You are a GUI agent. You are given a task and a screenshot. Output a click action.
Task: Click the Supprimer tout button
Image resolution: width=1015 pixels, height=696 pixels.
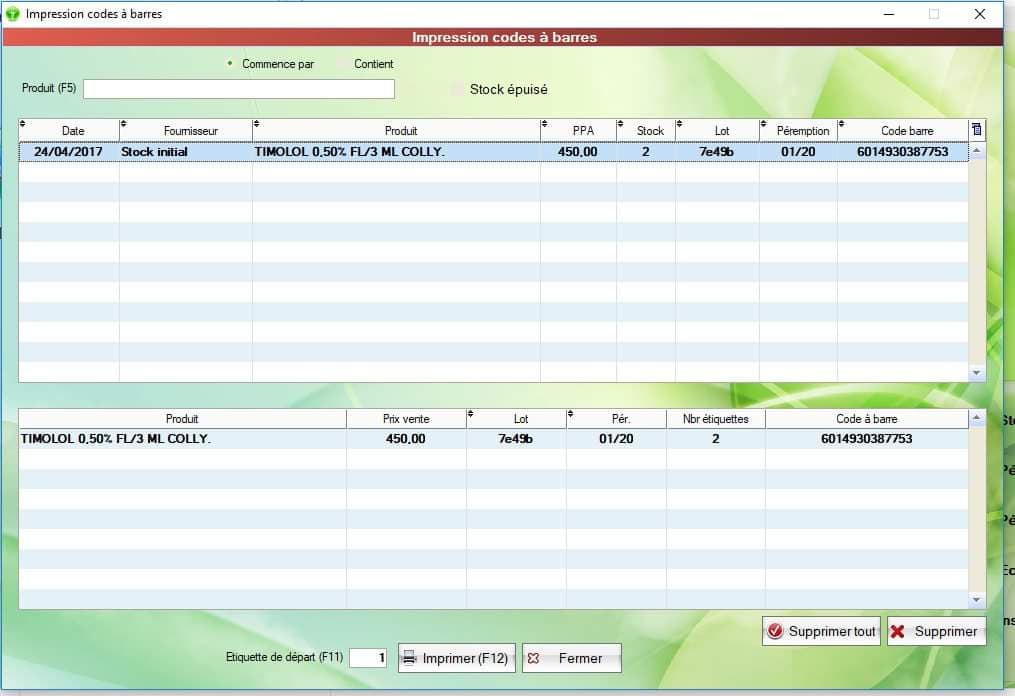pyautogui.click(x=821, y=631)
